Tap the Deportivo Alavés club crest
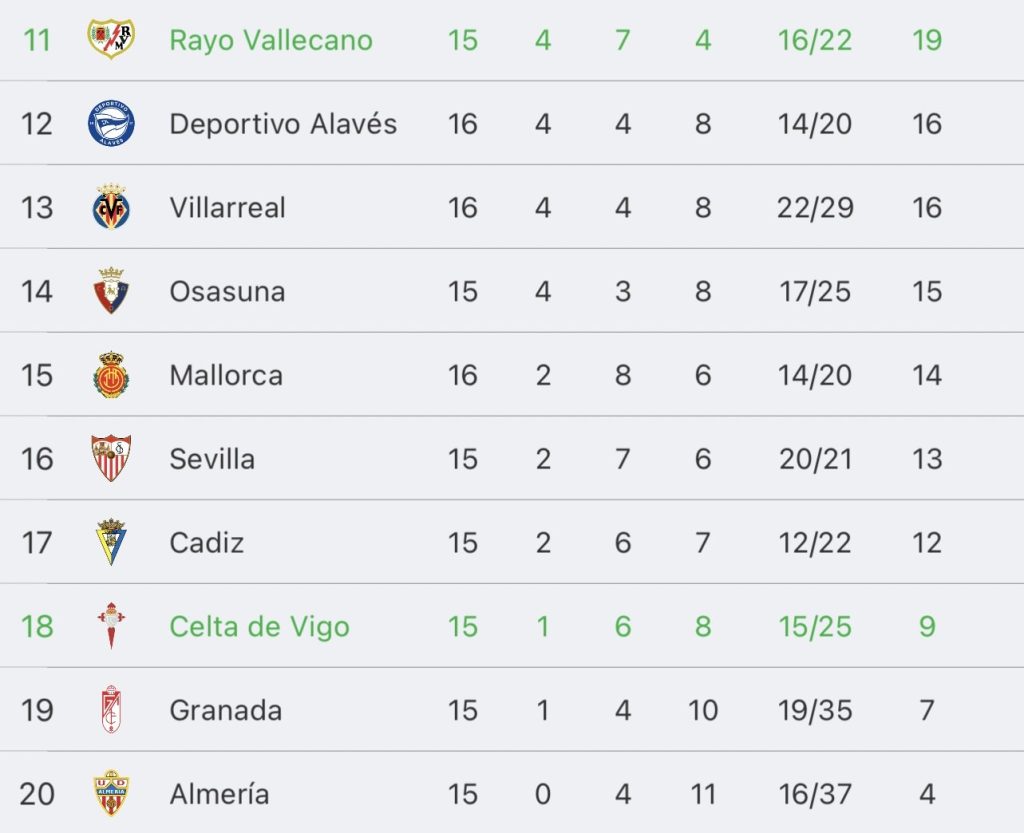The image size is (1024, 833). pyautogui.click(x=111, y=123)
